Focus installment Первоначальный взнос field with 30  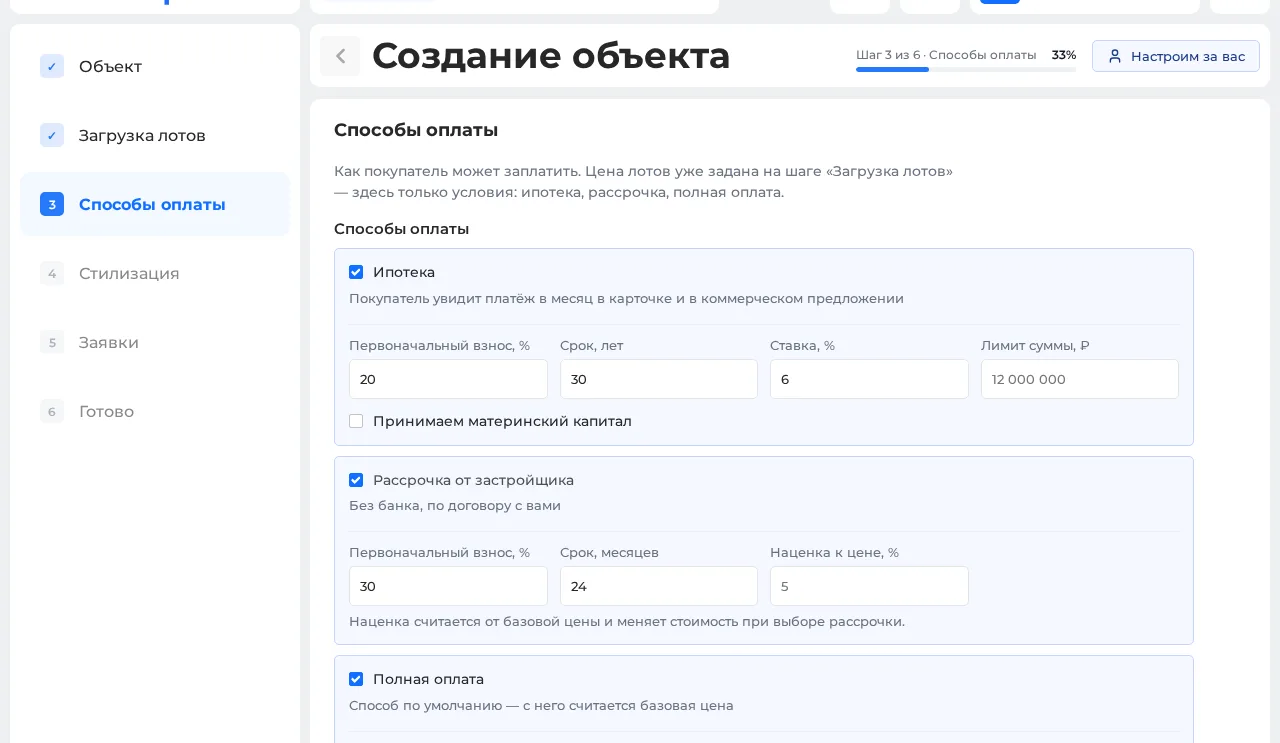[x=448, y=586]
